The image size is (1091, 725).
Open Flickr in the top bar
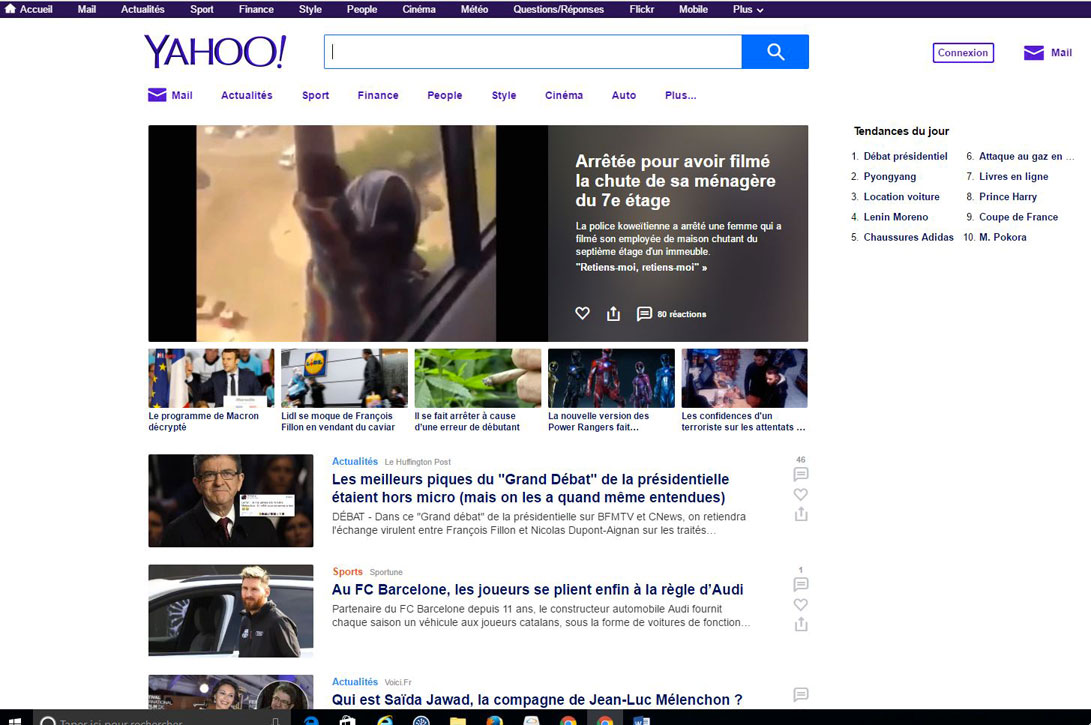[x=642, y=9]
